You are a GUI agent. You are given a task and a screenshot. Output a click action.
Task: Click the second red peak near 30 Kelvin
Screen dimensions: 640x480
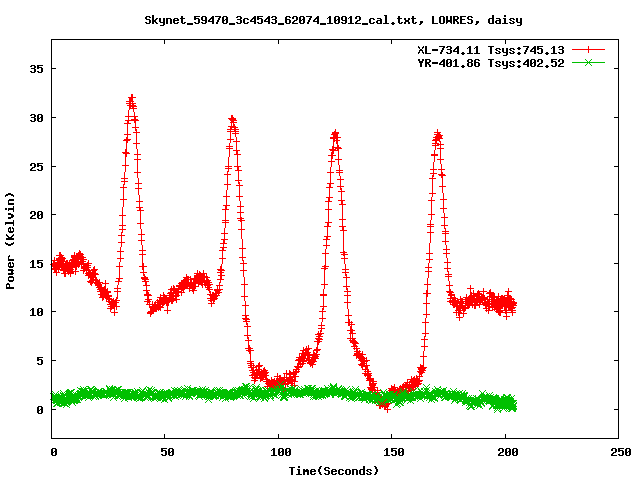pos(233,120)
